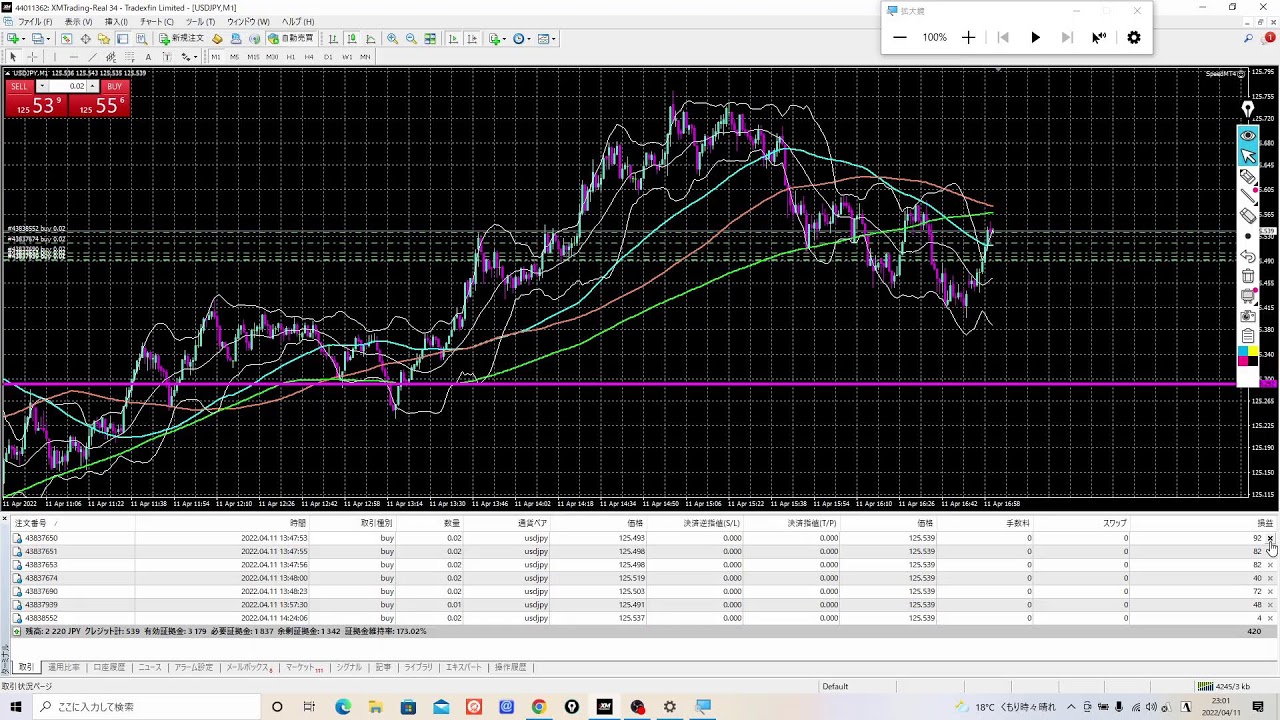Open the magnifier settings gear

click(1133, 37)
